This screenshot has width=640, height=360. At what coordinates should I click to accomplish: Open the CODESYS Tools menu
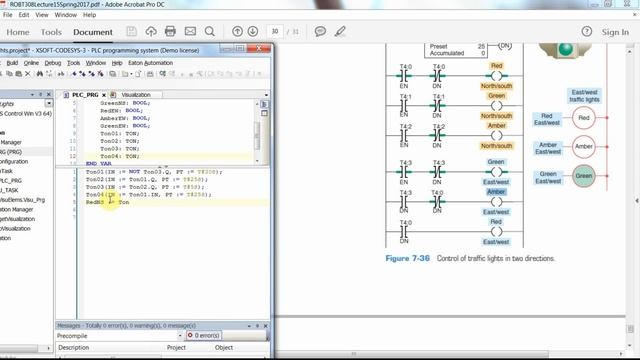click(x=73, y=63)
